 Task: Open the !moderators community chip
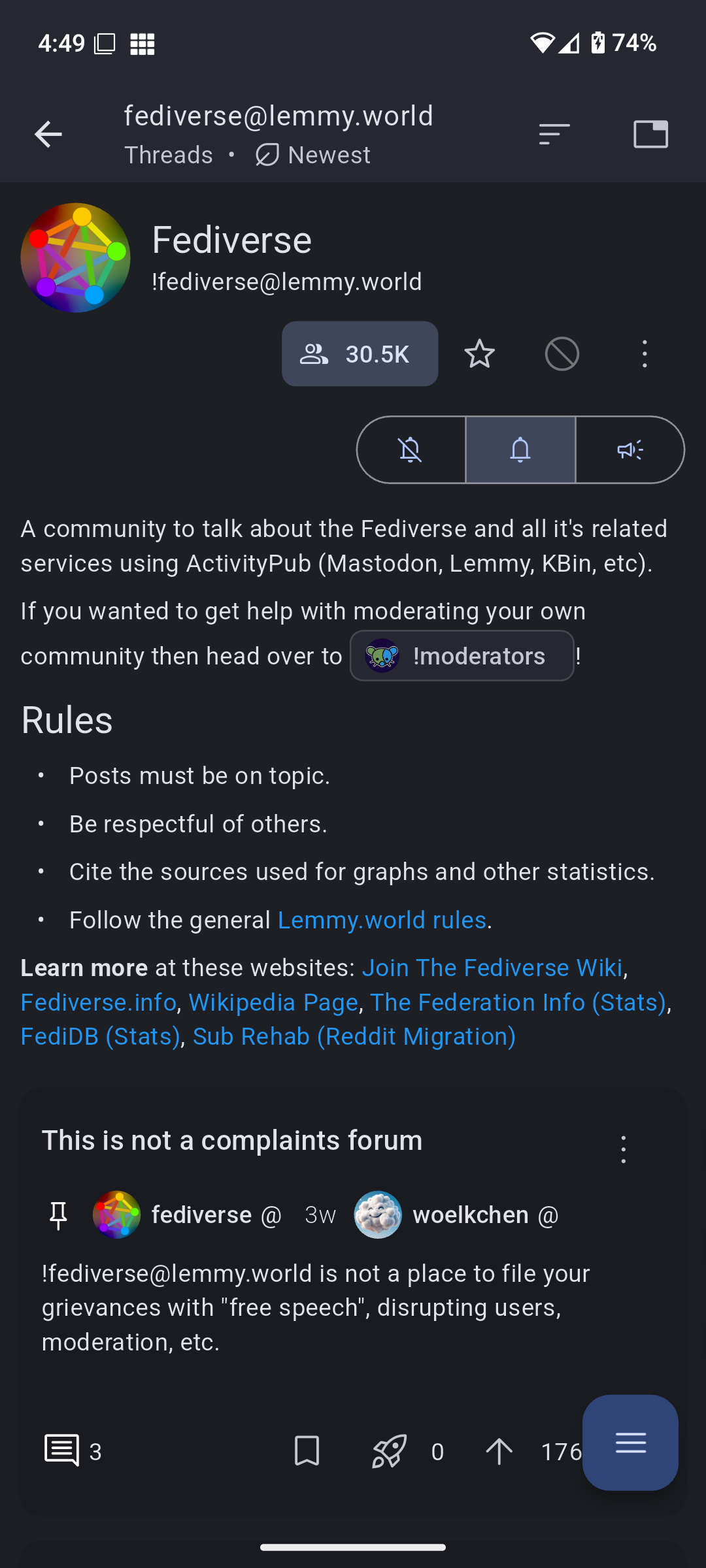click(x=462, y=656)
